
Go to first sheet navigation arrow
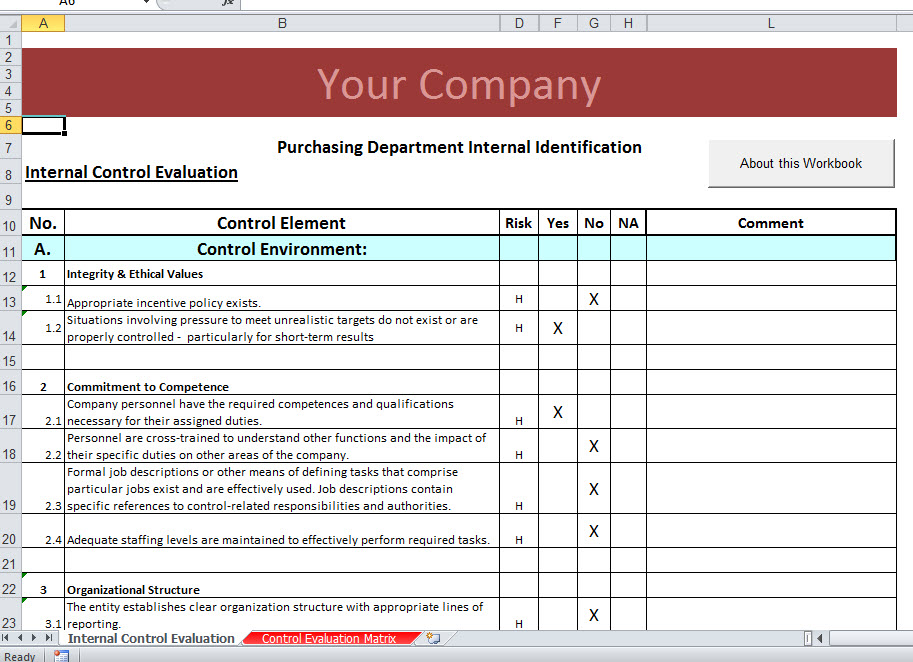pos(6,638)
